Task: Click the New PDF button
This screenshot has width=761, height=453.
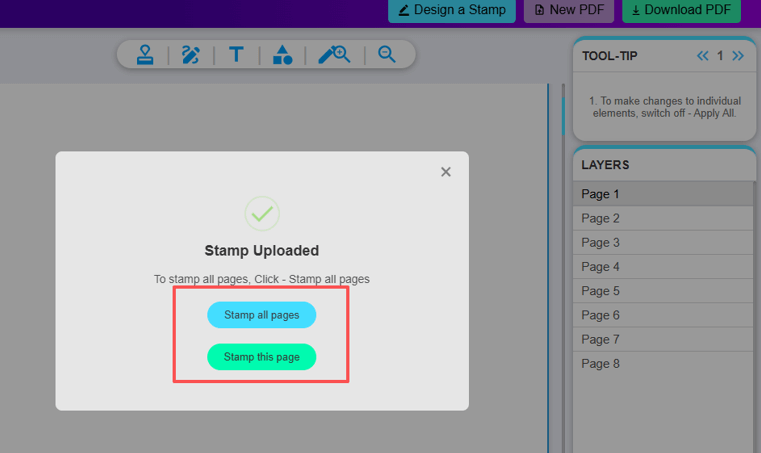Action: 569,10
